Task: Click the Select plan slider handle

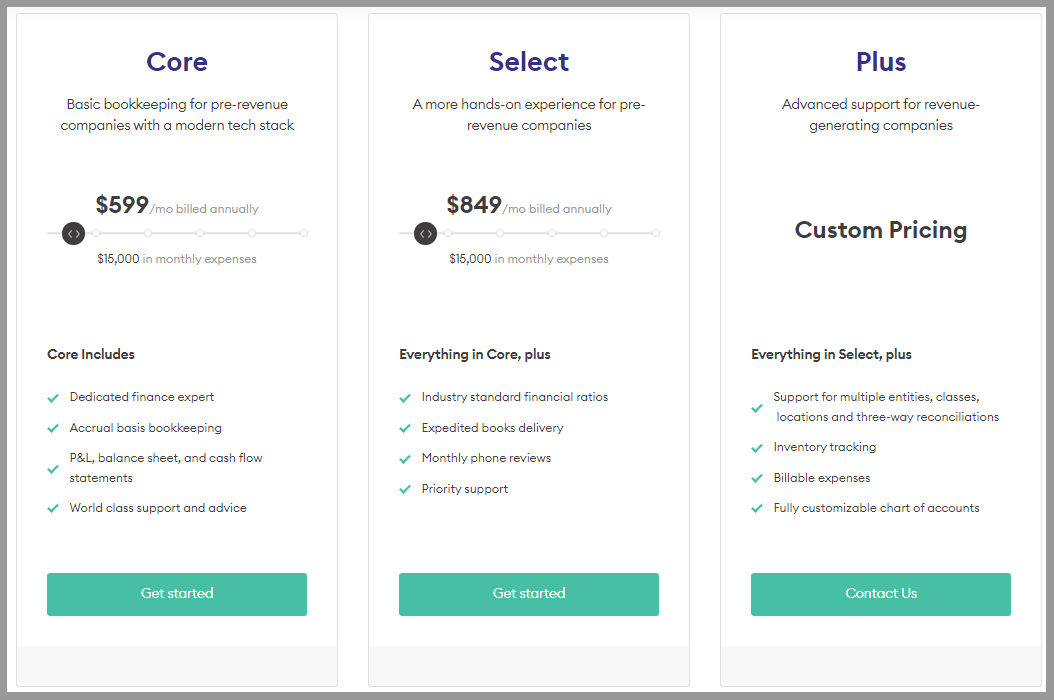Action: 425,233
